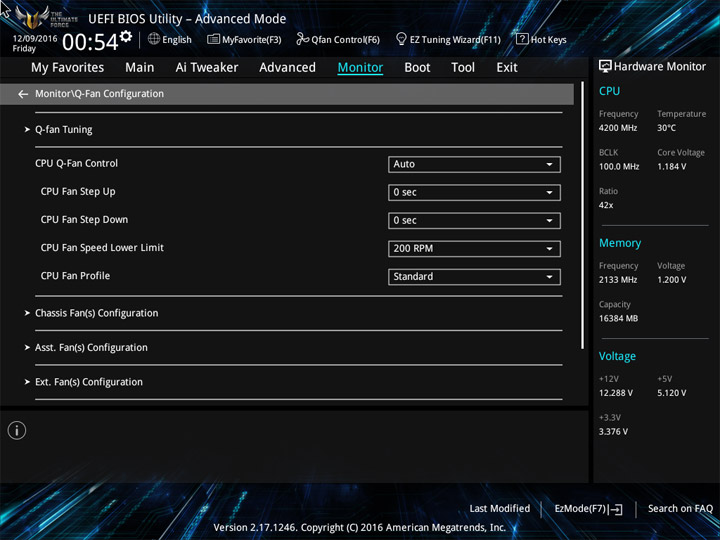Open the CPU Q-Fan Control dropdown

point(474,164)
